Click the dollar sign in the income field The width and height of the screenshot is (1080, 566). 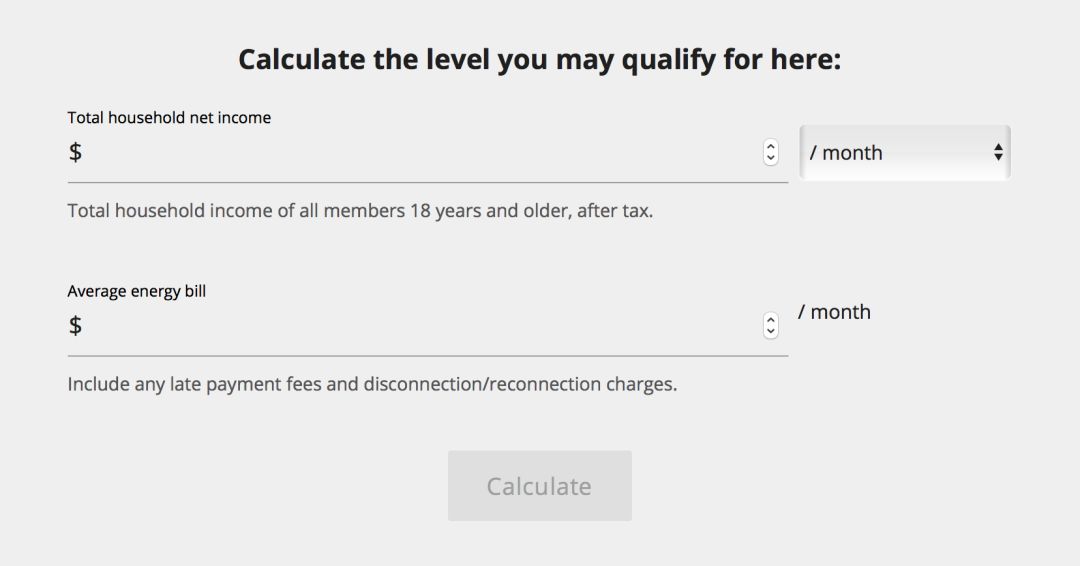coord(75,152)
